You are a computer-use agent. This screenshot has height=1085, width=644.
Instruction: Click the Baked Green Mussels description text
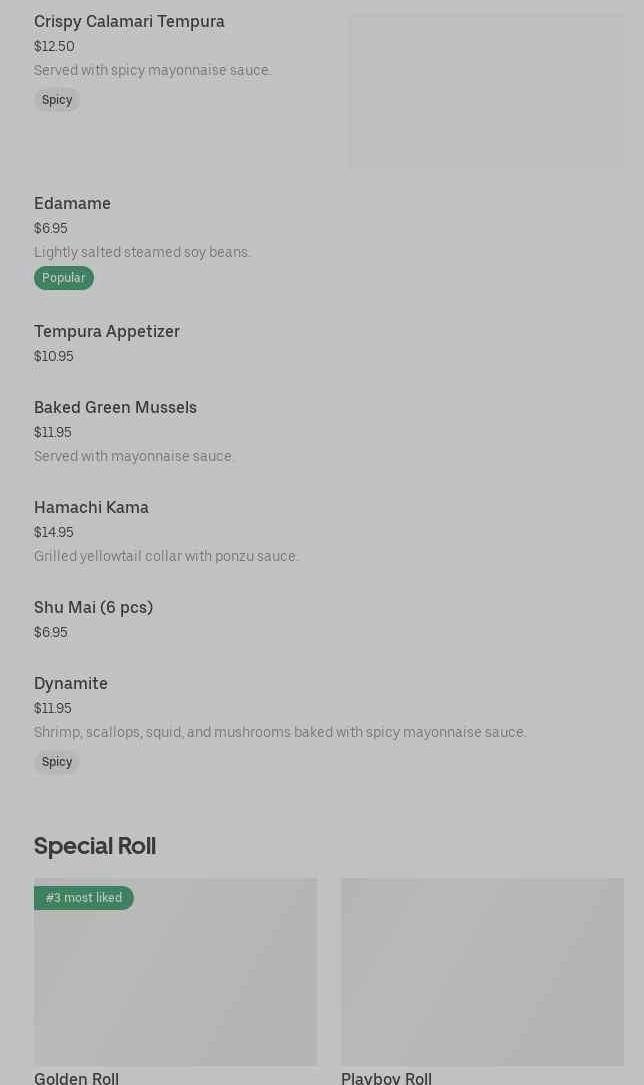(134, 457)
